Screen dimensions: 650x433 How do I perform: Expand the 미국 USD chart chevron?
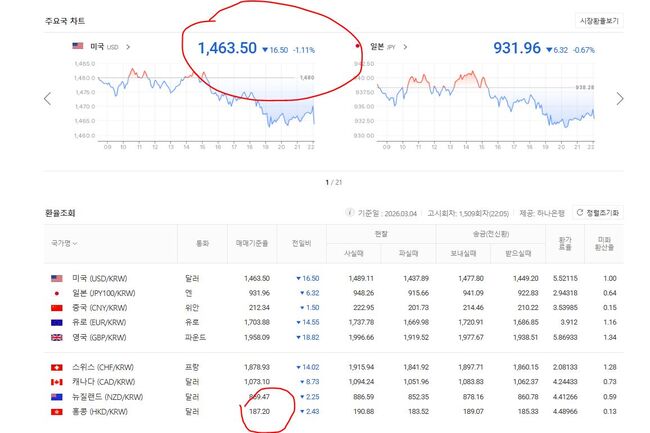click(x=127, y=46)
